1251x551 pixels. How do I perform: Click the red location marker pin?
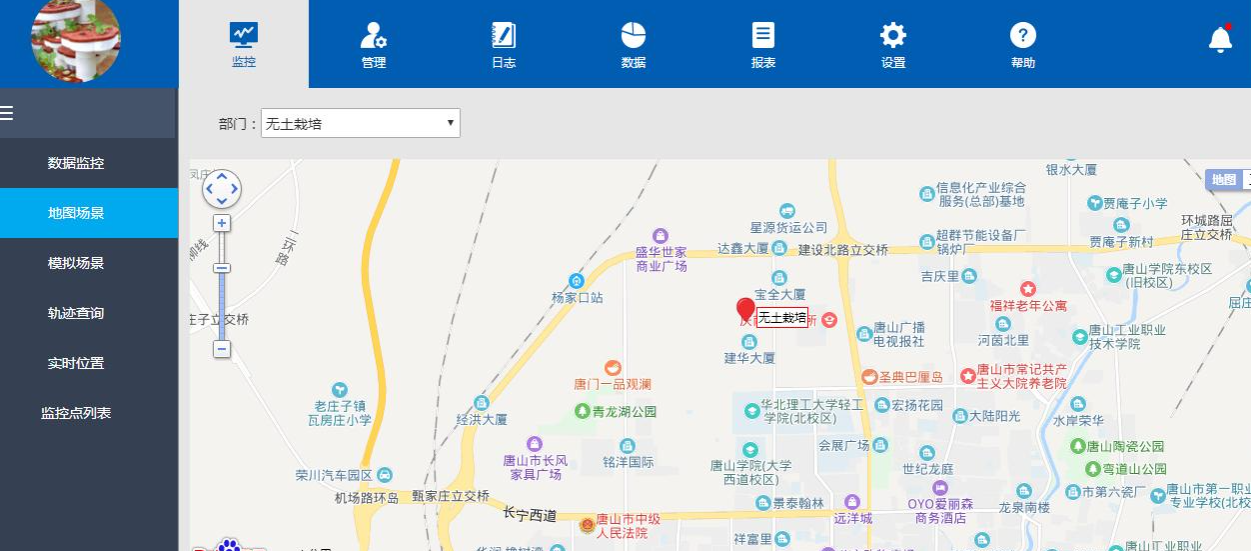[x=745, y=311]
